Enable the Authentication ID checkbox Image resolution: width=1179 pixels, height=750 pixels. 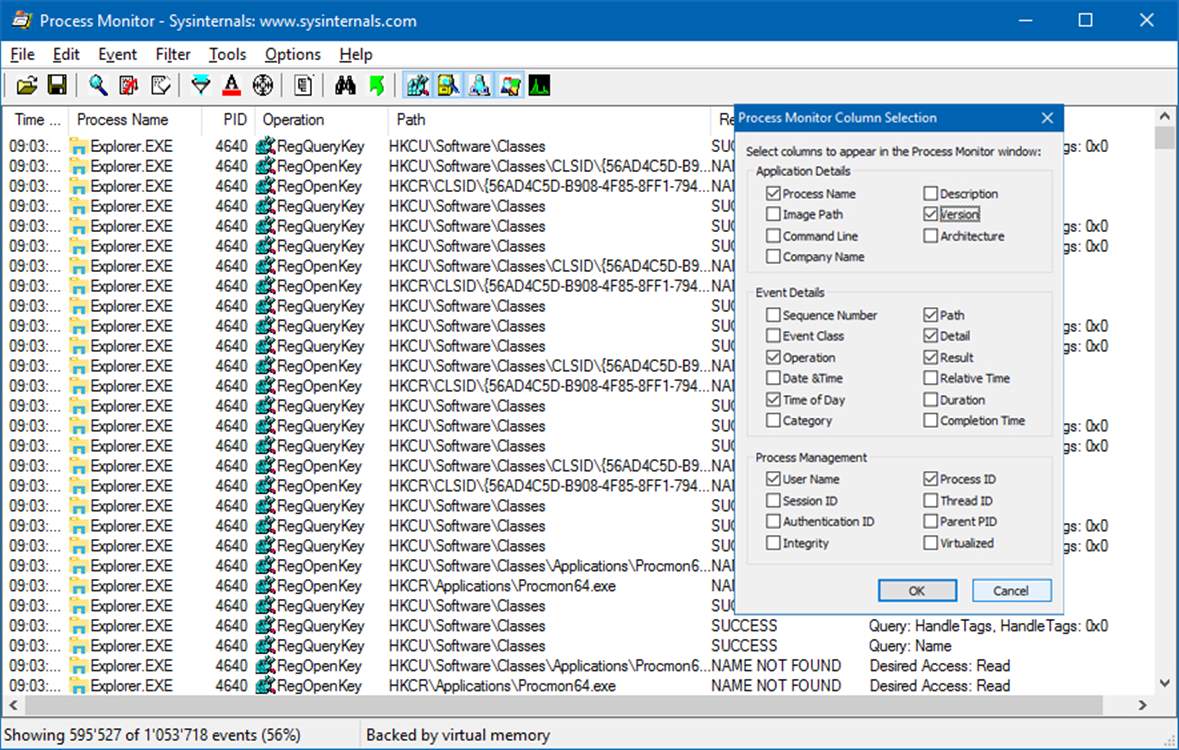pos(773,521)
